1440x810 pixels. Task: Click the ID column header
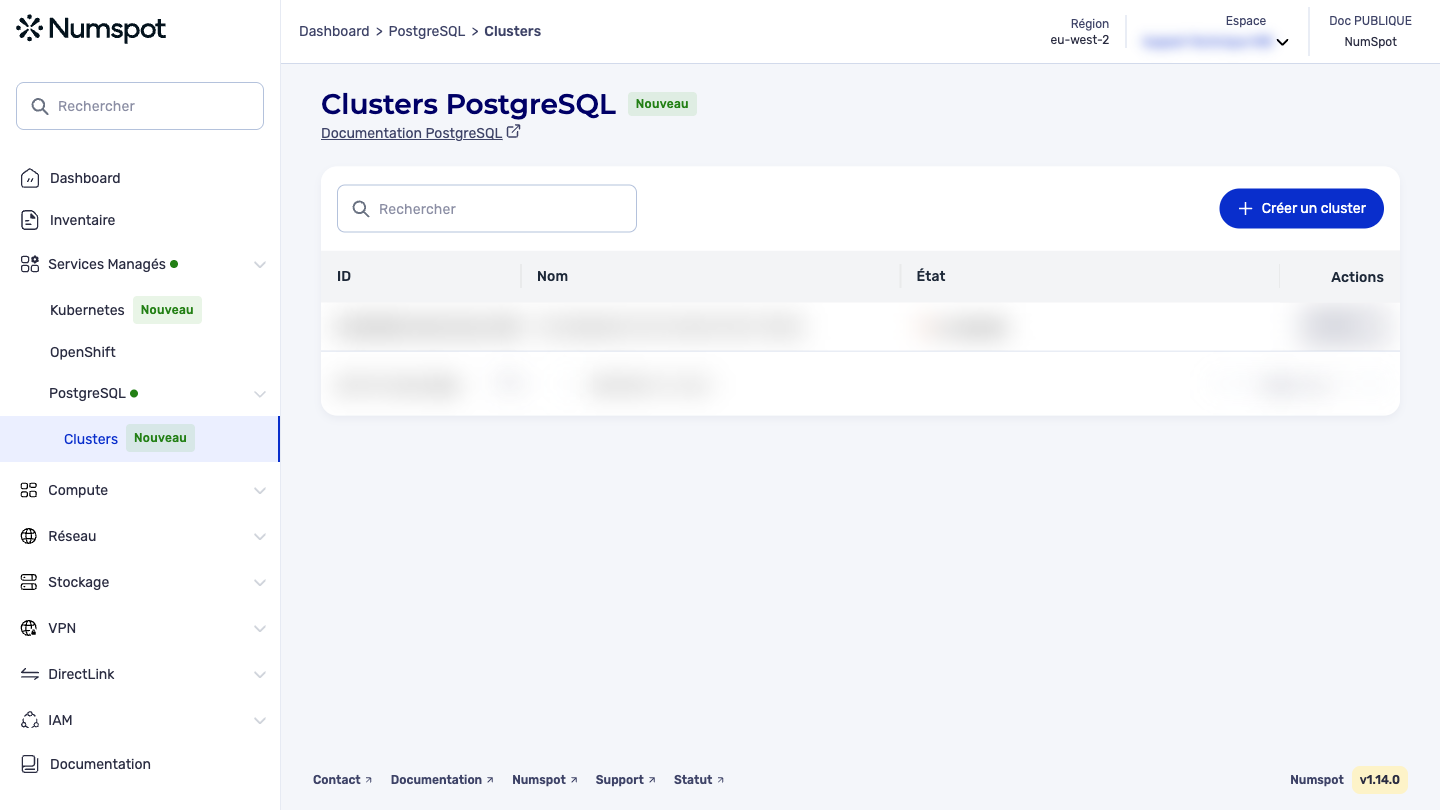344,276
